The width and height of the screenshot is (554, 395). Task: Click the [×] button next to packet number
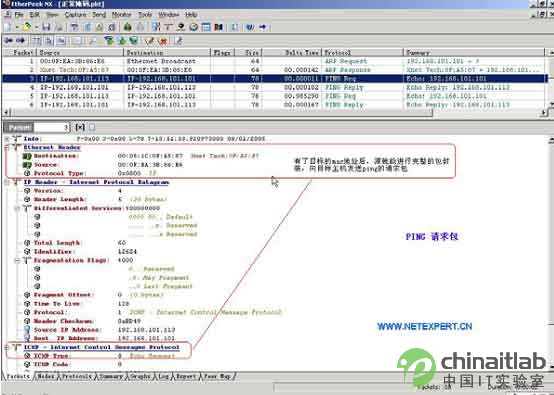tap(80, 127)
